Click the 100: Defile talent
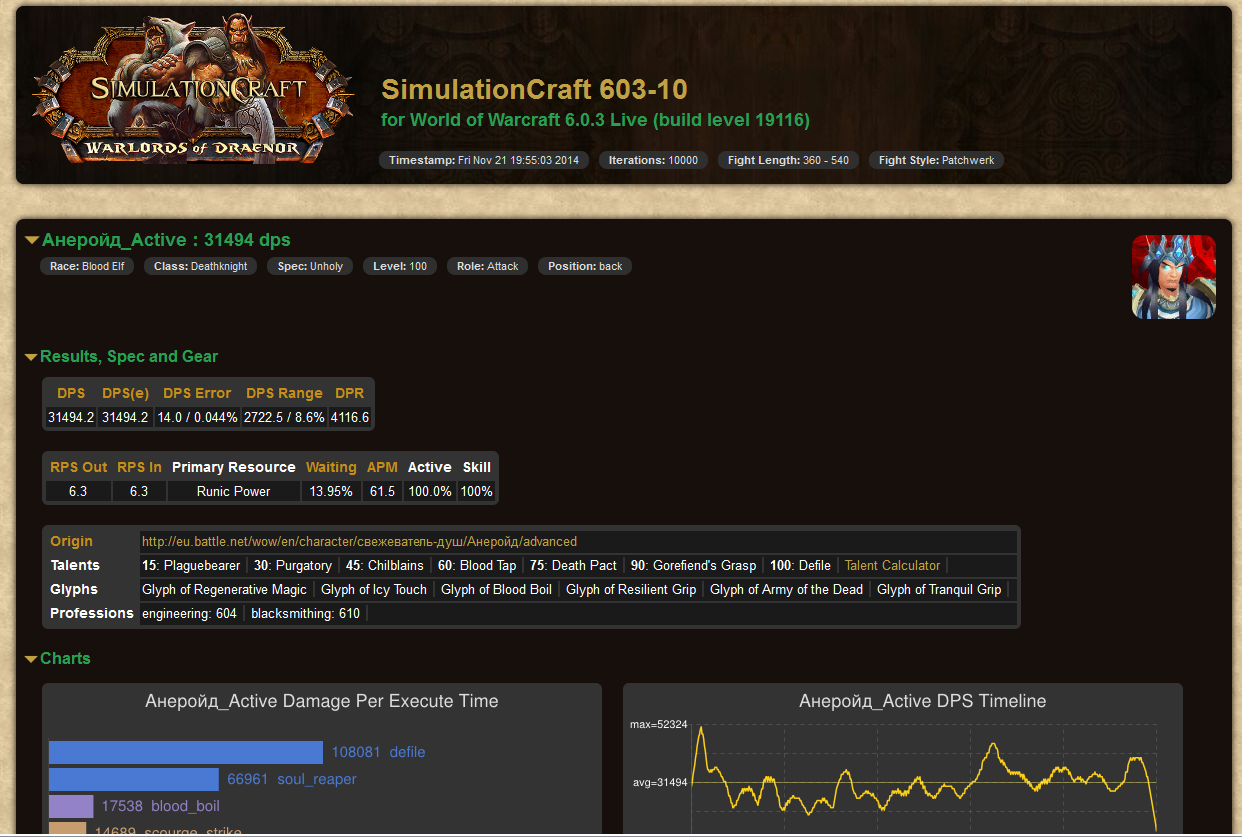This screenshot has height=837, width=1242. 800,565
